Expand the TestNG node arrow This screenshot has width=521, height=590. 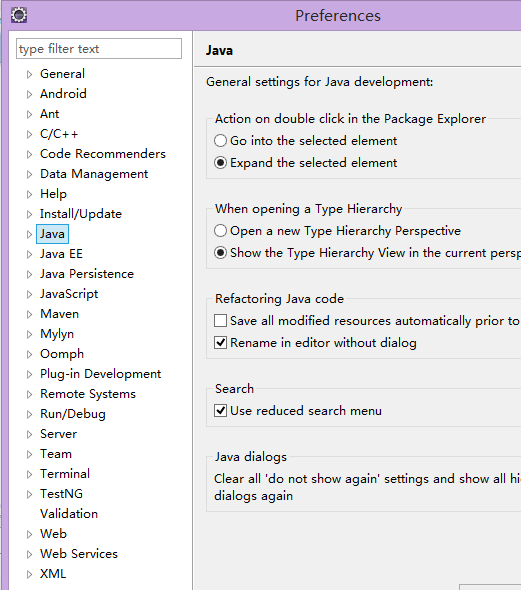click(29, 494)
